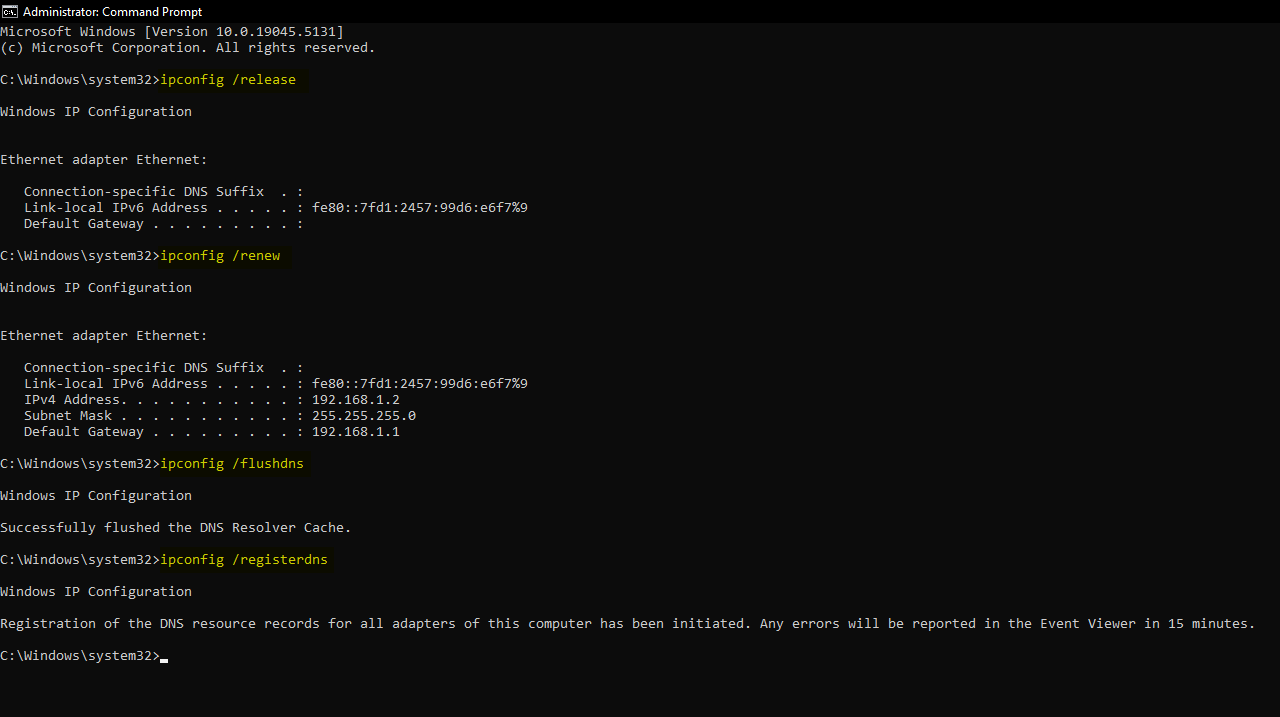
Task: Click the 'Successfully flushed the DNS Resolver Cache' message
Action: [176, 528]
